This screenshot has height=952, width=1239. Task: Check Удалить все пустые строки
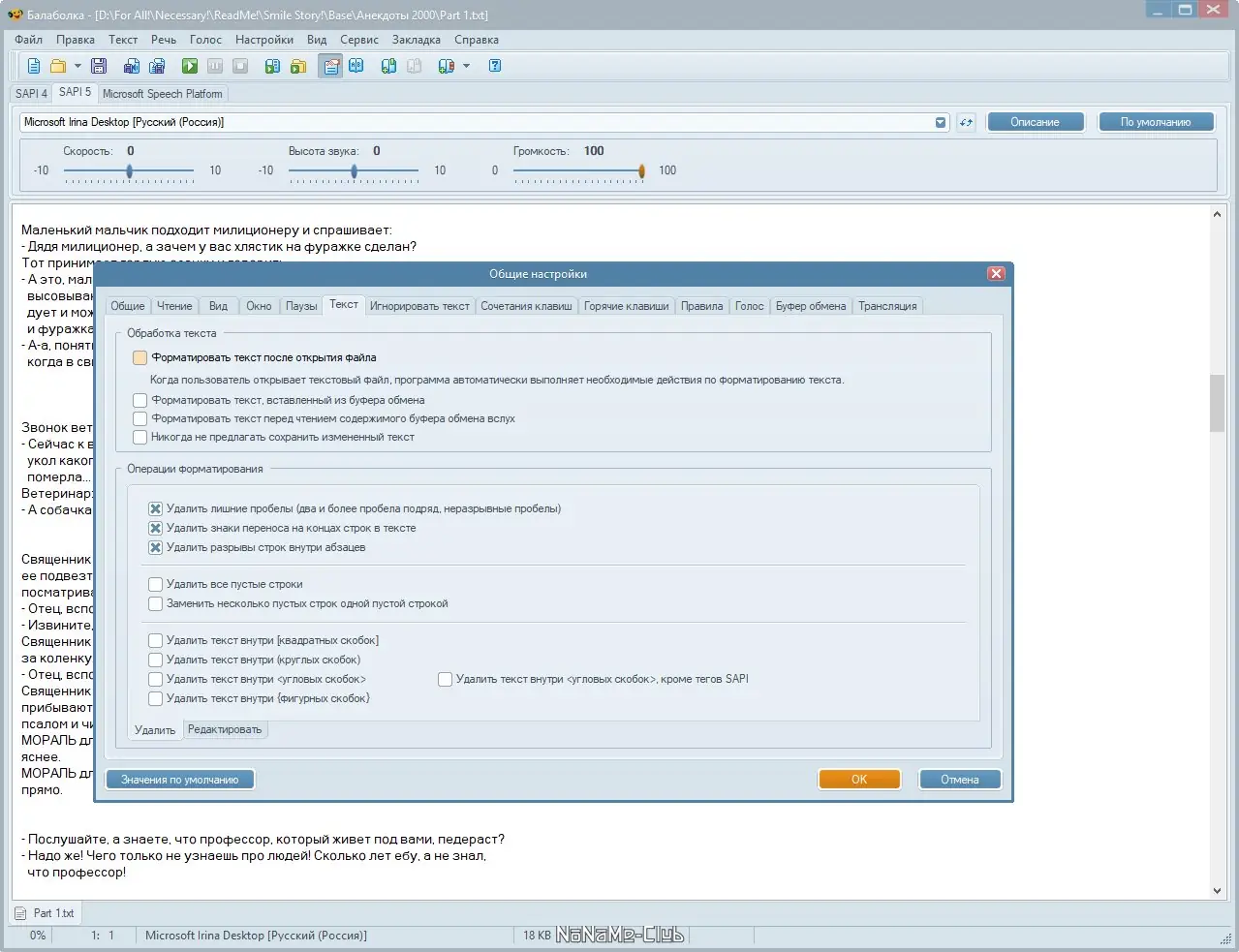155,584
